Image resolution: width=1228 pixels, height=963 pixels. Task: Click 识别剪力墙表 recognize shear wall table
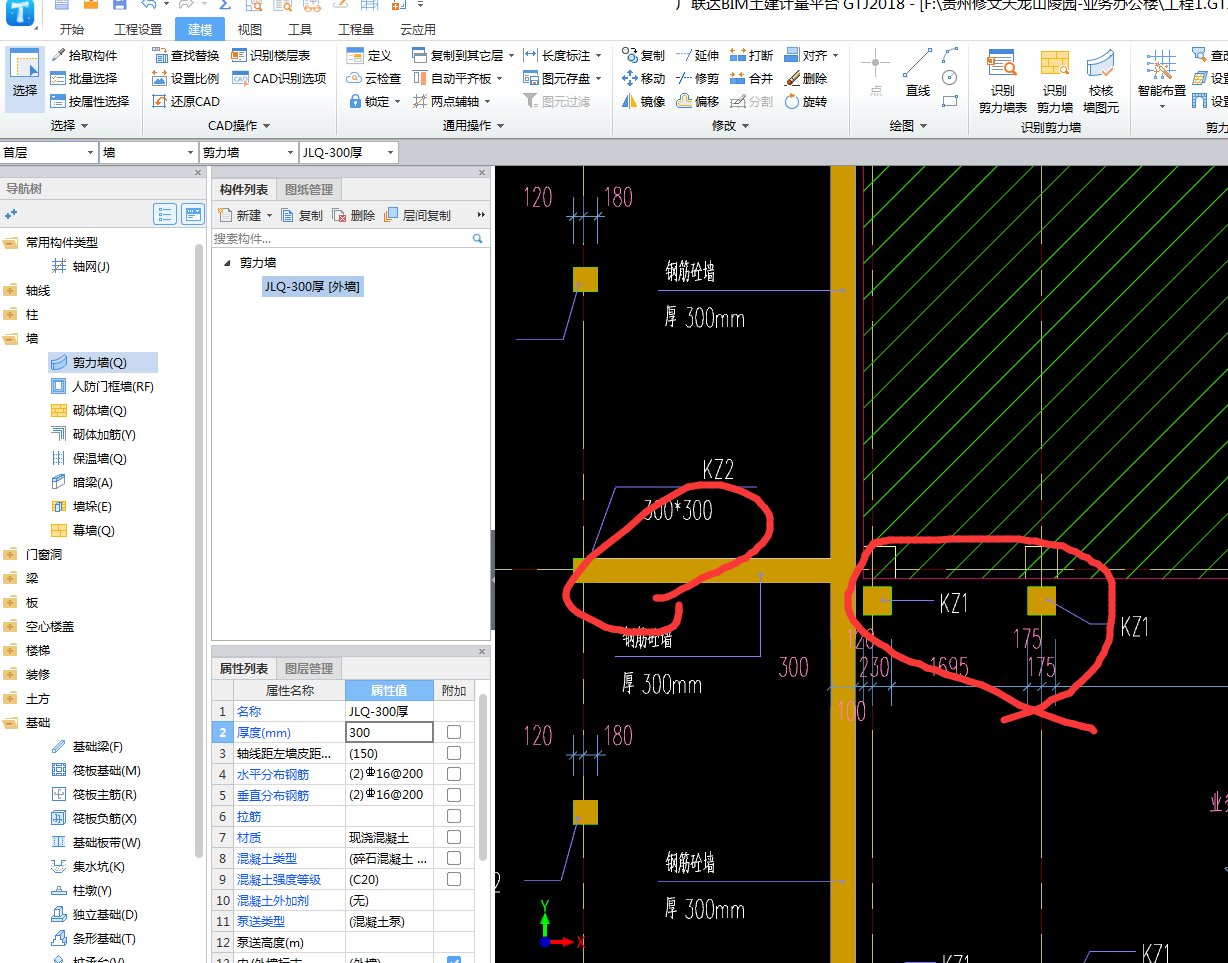pos(1002,82)
